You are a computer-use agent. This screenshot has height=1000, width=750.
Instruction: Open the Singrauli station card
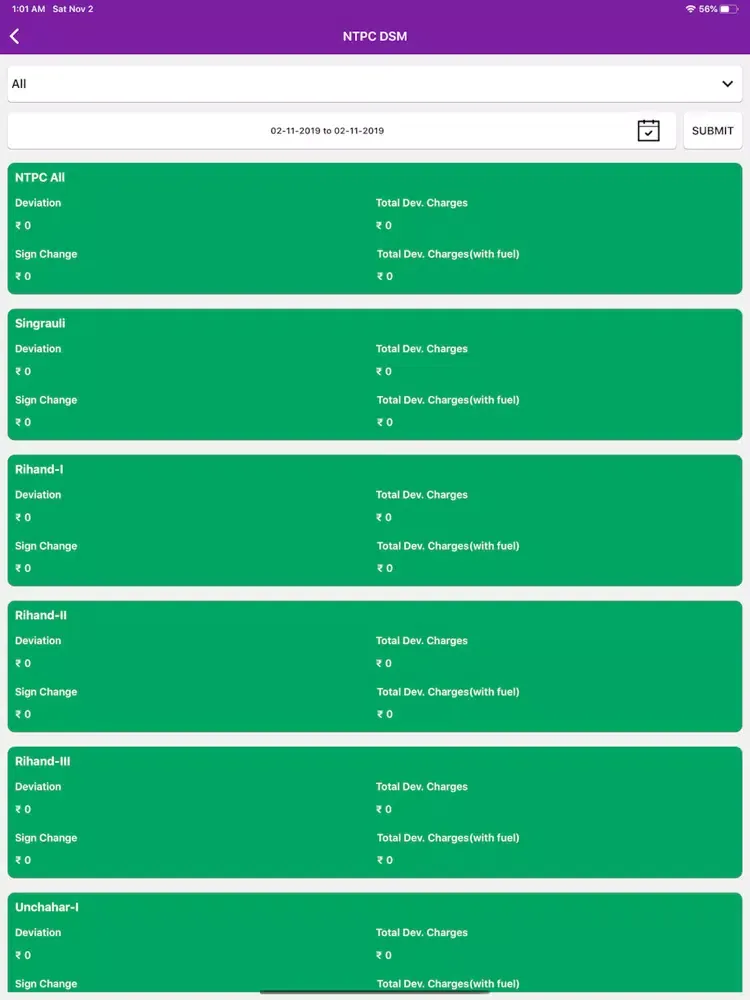(x=375, y=374)
